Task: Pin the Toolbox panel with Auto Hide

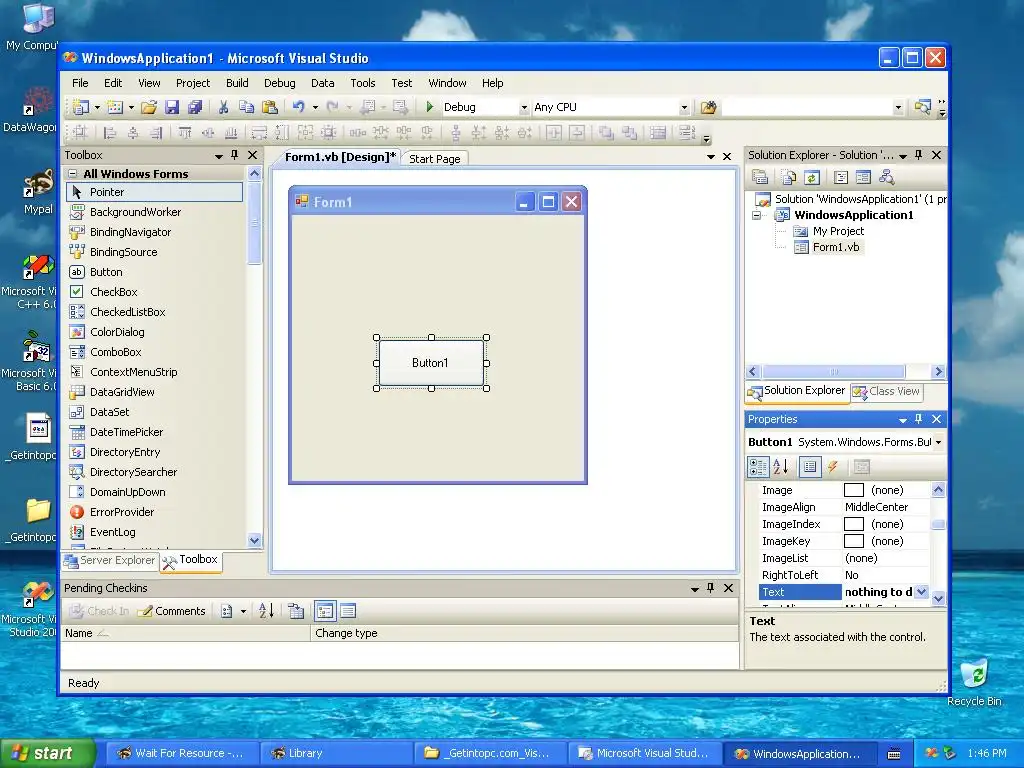Action: [235, 155]
